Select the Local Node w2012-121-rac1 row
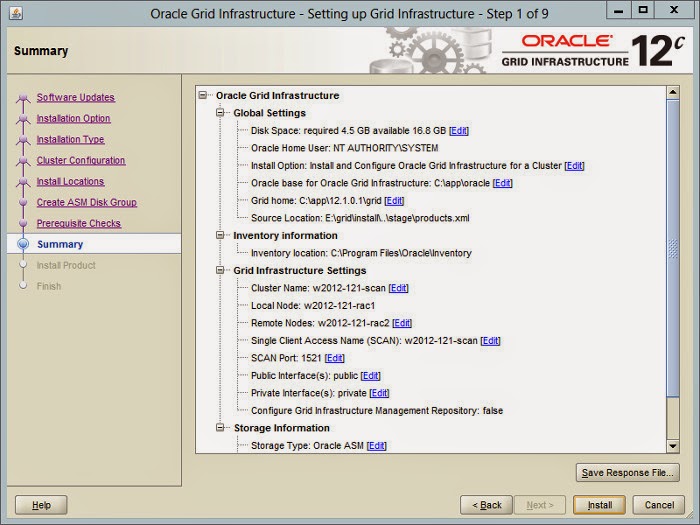 313,305
